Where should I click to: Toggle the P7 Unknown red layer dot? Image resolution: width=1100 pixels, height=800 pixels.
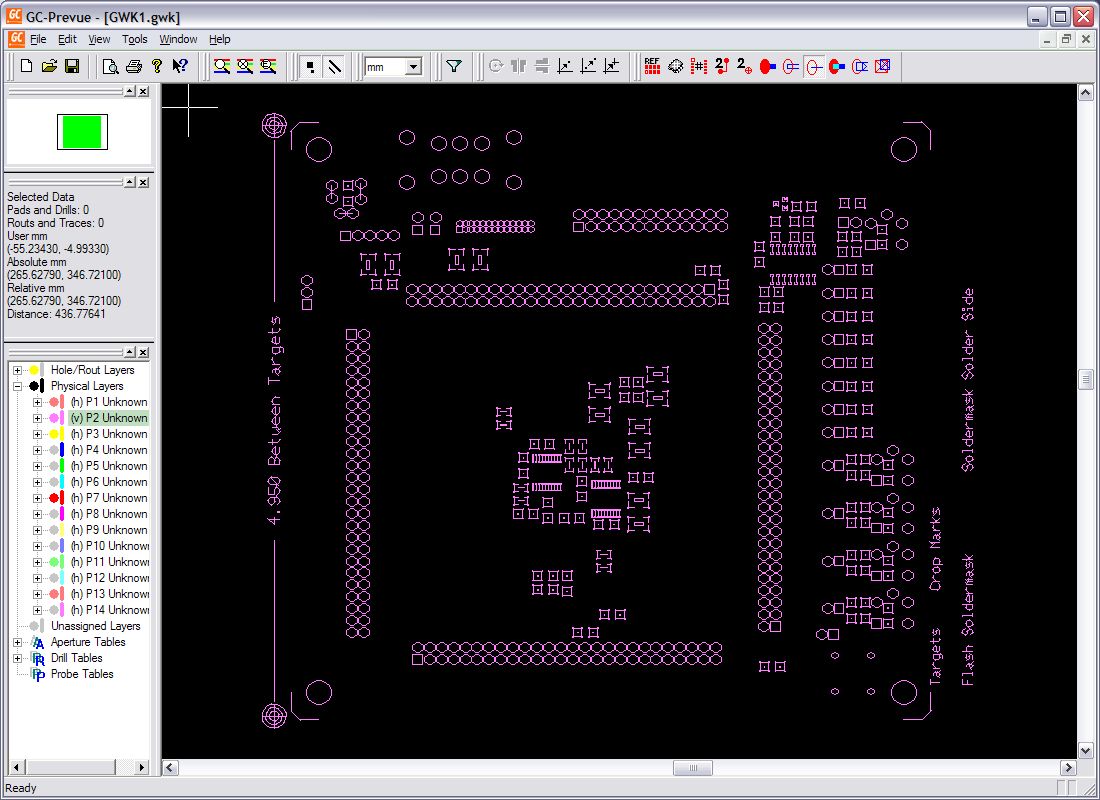53,498
